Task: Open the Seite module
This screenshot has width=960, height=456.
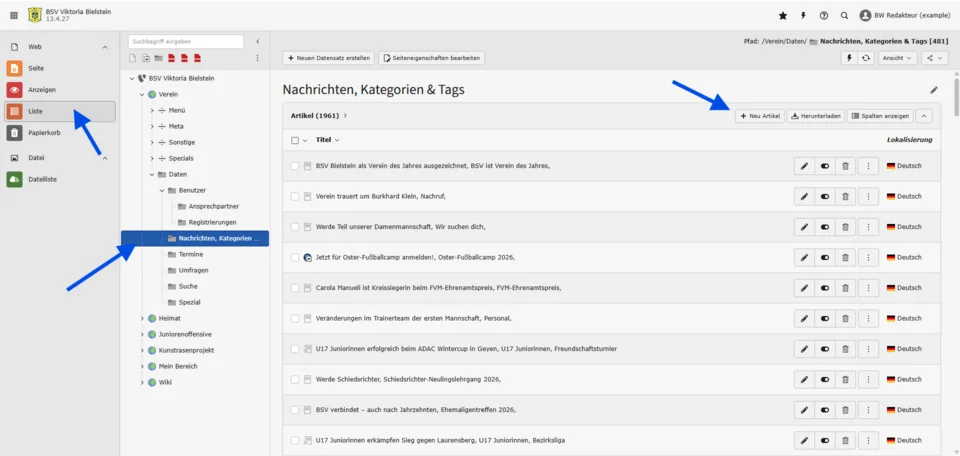Action: tap(36, 68)
